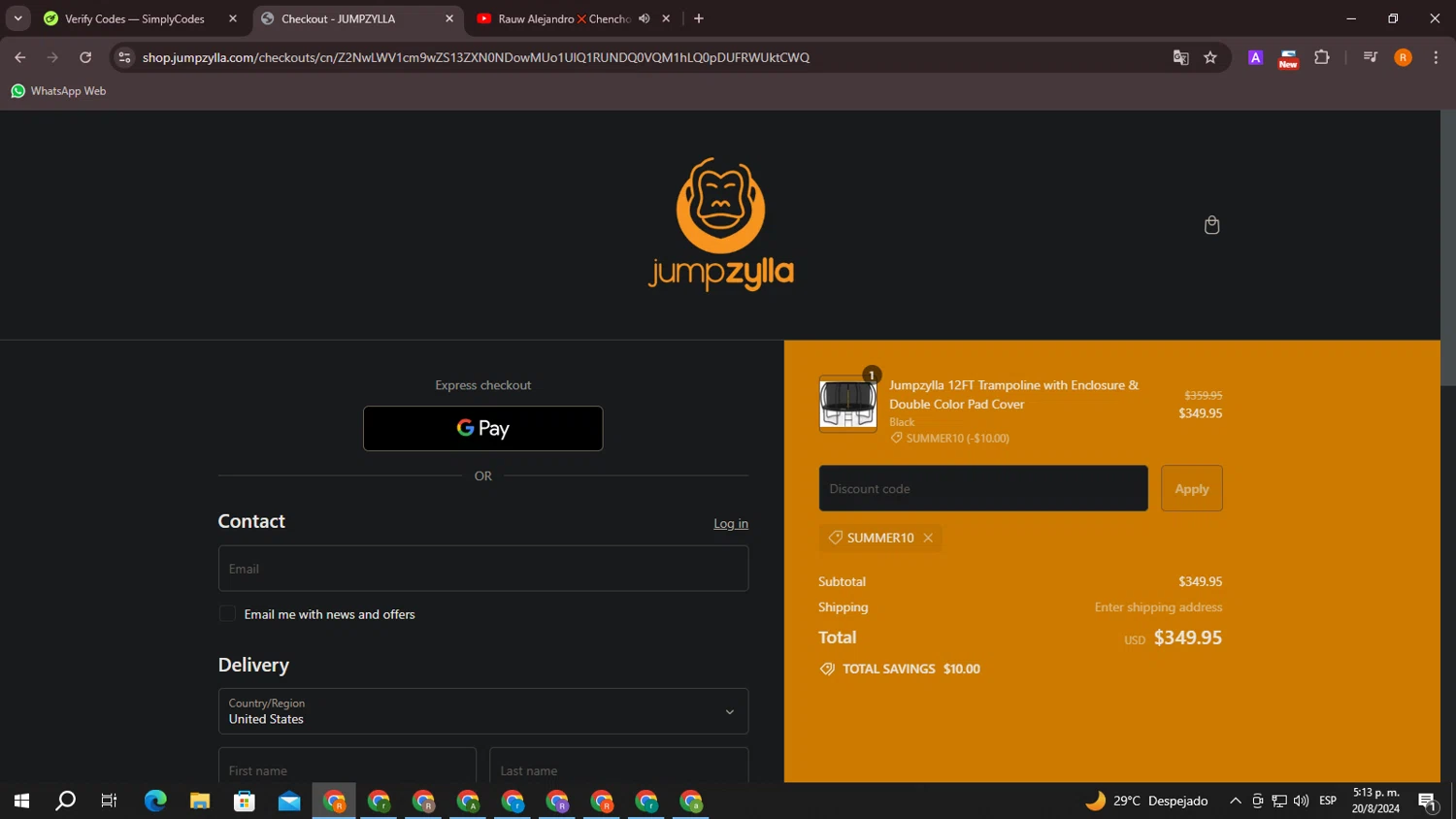1456x819 pixels.
Task: Check Email me with news and offers
Action: click(x=227, y=614)
